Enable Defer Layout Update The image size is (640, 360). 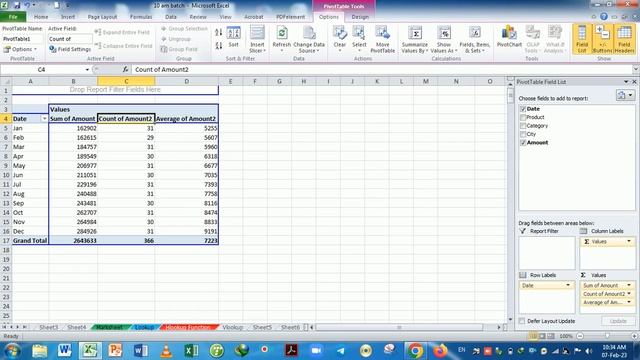pyautogui.click(x=522, y=321)
